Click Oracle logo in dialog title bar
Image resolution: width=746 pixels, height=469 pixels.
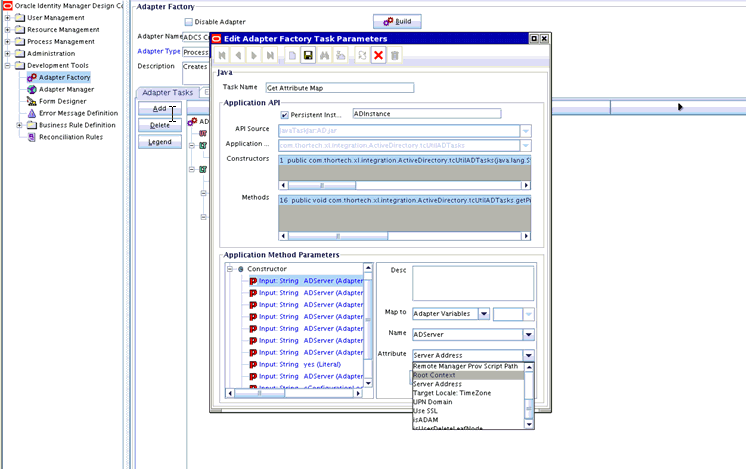point(216,39)
